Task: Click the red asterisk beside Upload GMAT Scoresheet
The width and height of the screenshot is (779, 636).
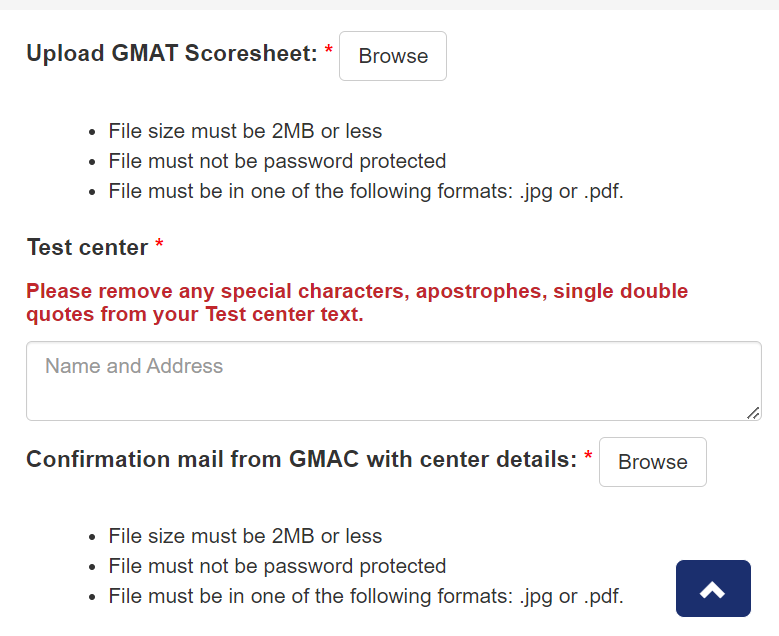Action: (x=329, y=52)
